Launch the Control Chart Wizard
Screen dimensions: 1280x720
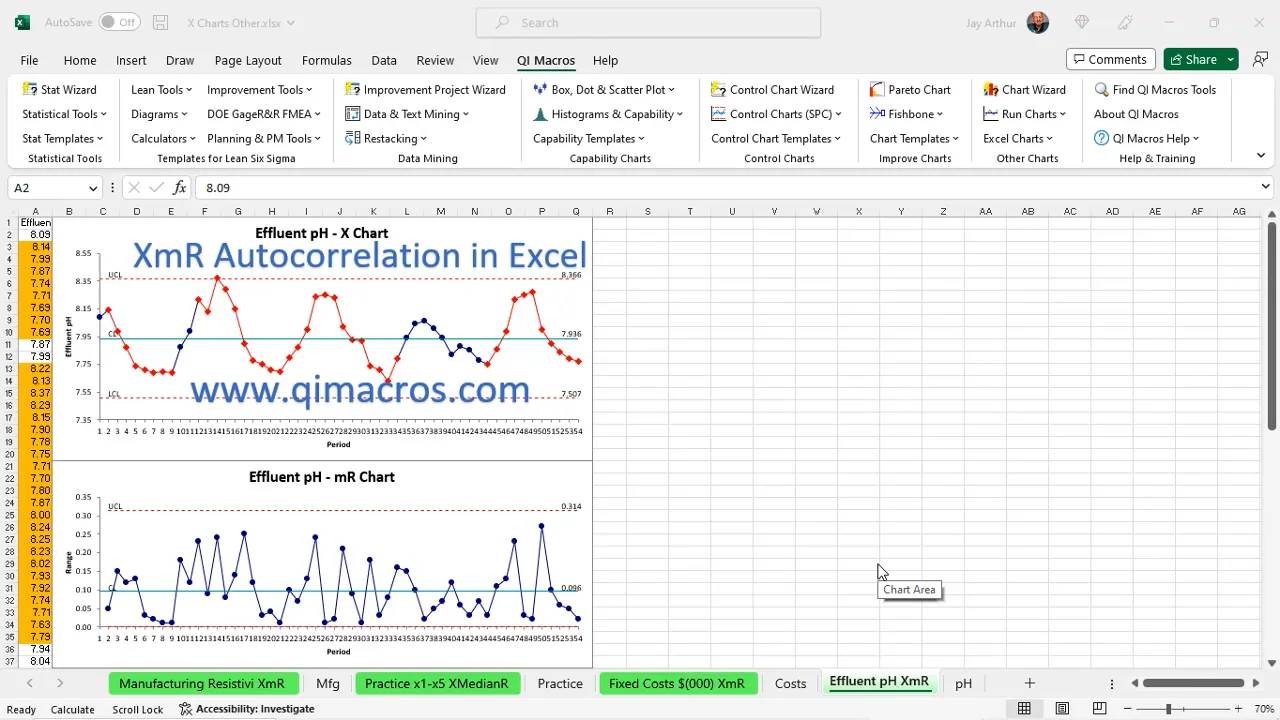772,89
